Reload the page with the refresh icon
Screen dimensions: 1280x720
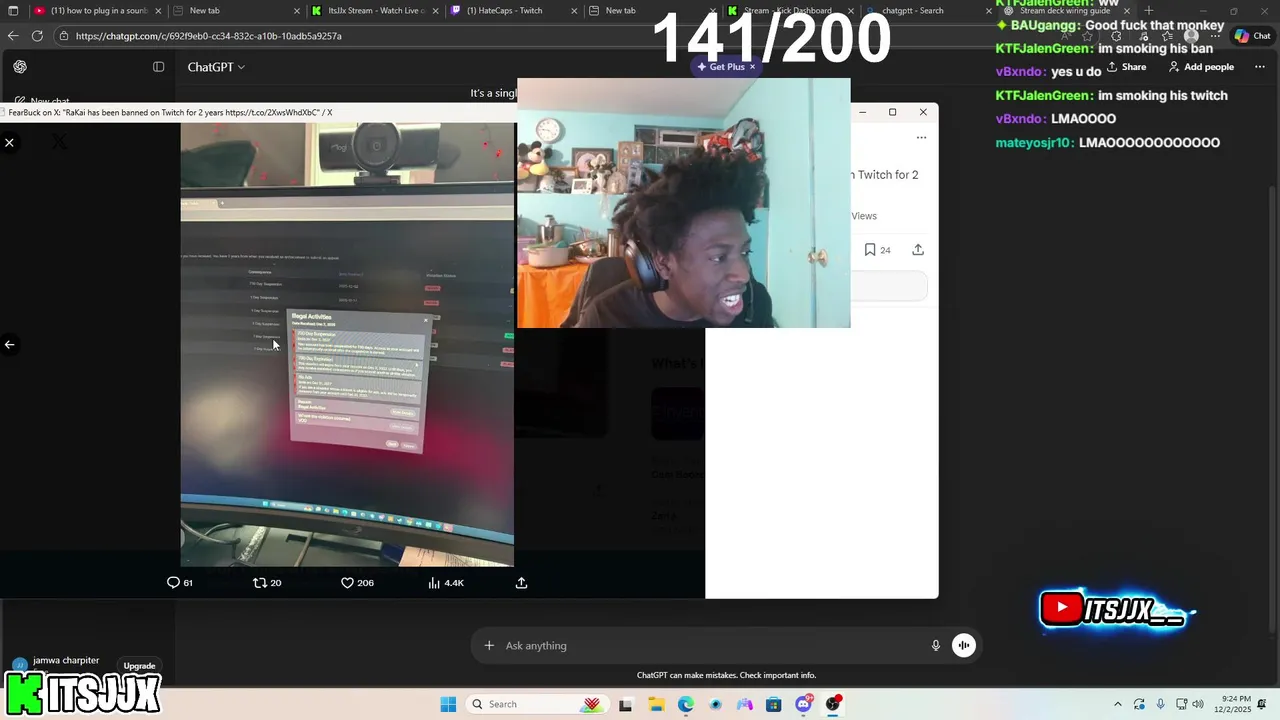coord(37,36)
